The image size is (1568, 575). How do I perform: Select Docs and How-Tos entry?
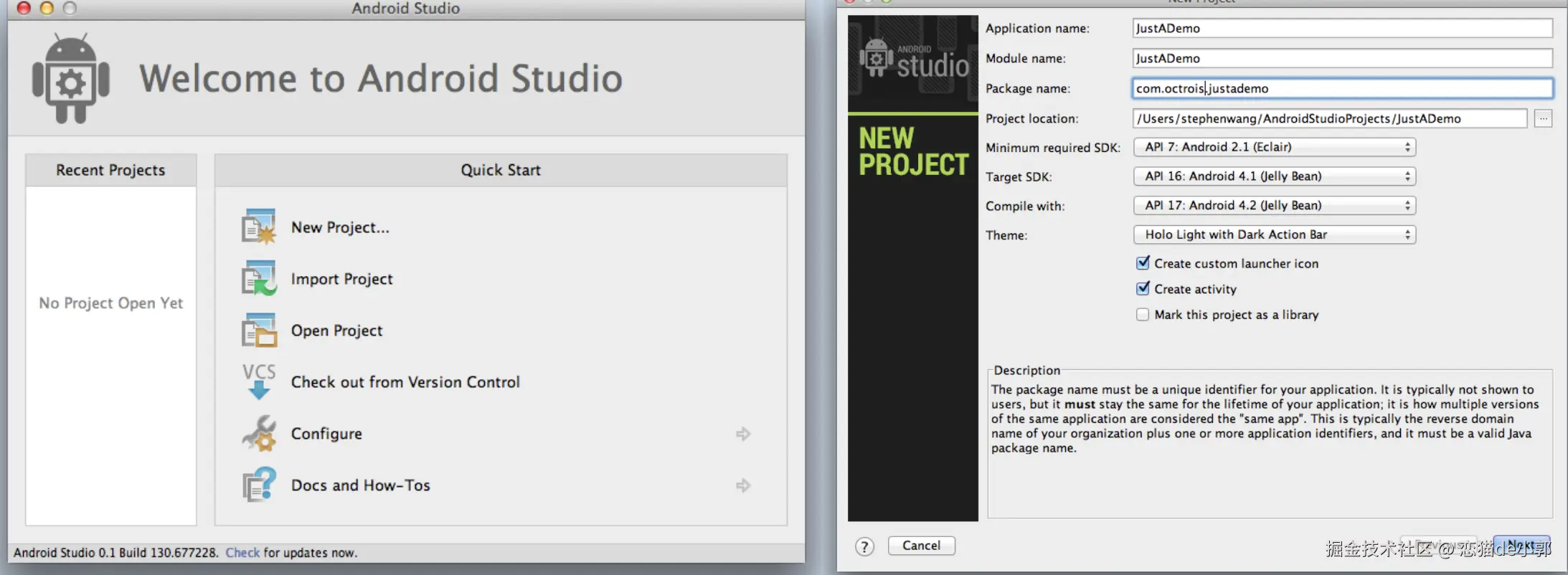tap(360, 485)
